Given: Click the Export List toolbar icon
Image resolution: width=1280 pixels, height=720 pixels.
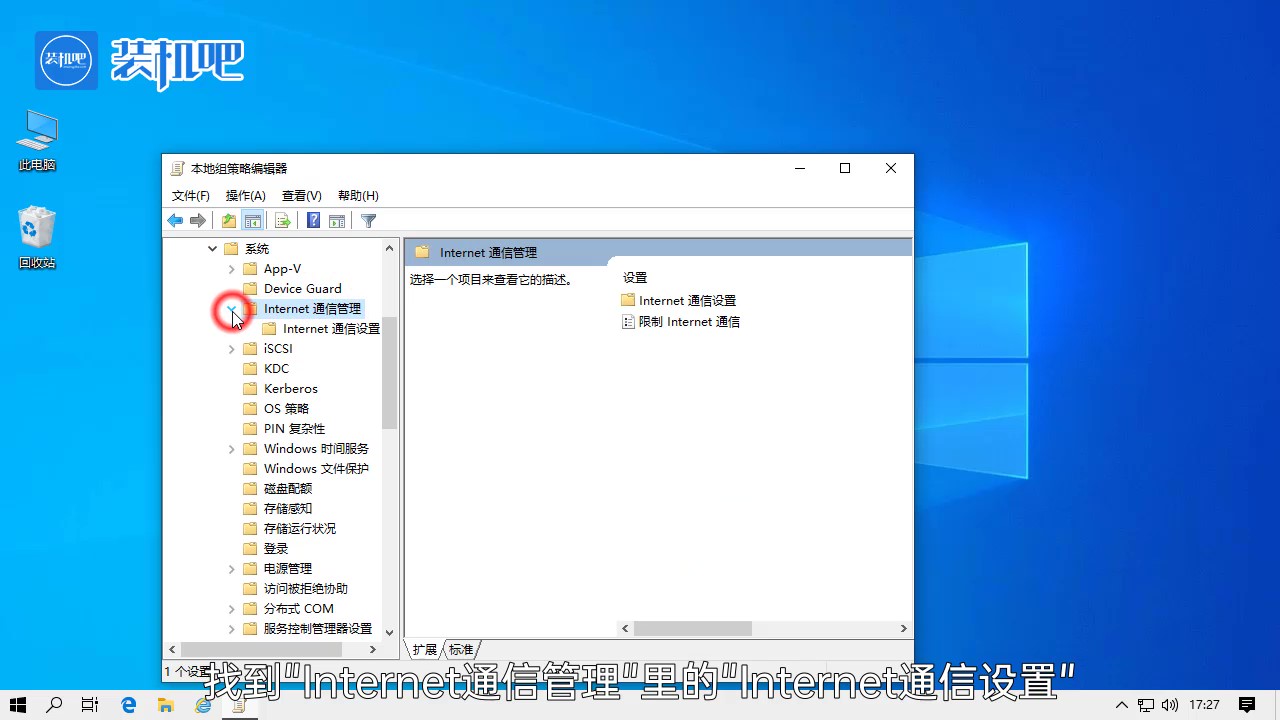Looking at the screenshot, I should tap(281, 220).
